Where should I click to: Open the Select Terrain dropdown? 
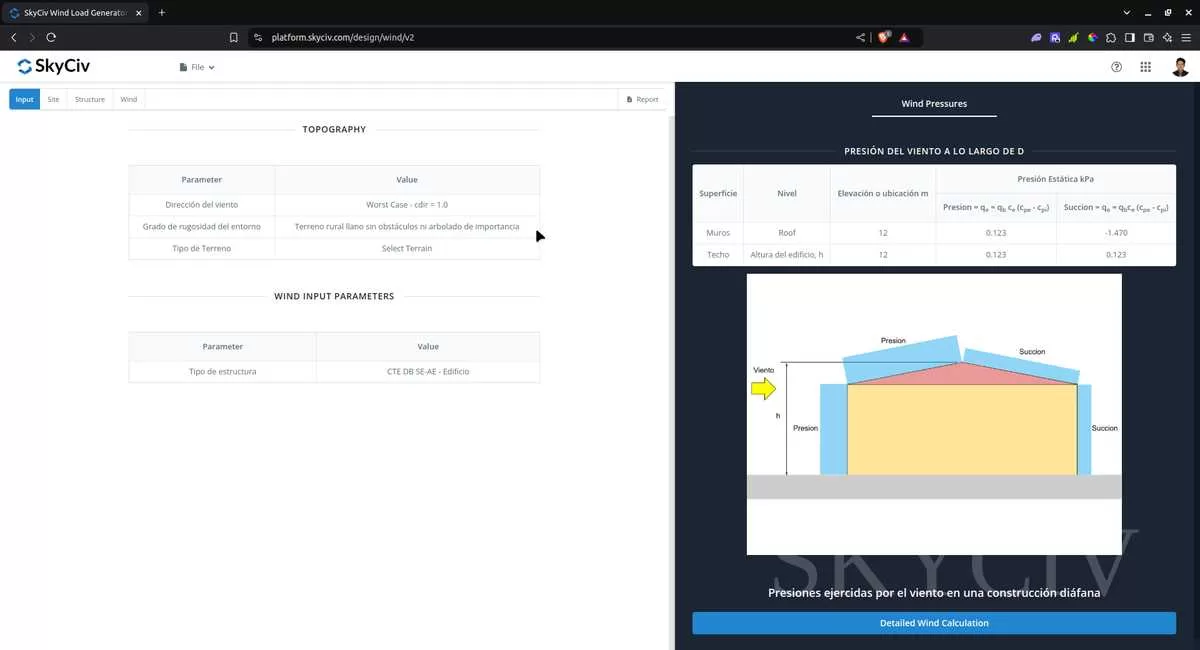(x=407, y=248)
